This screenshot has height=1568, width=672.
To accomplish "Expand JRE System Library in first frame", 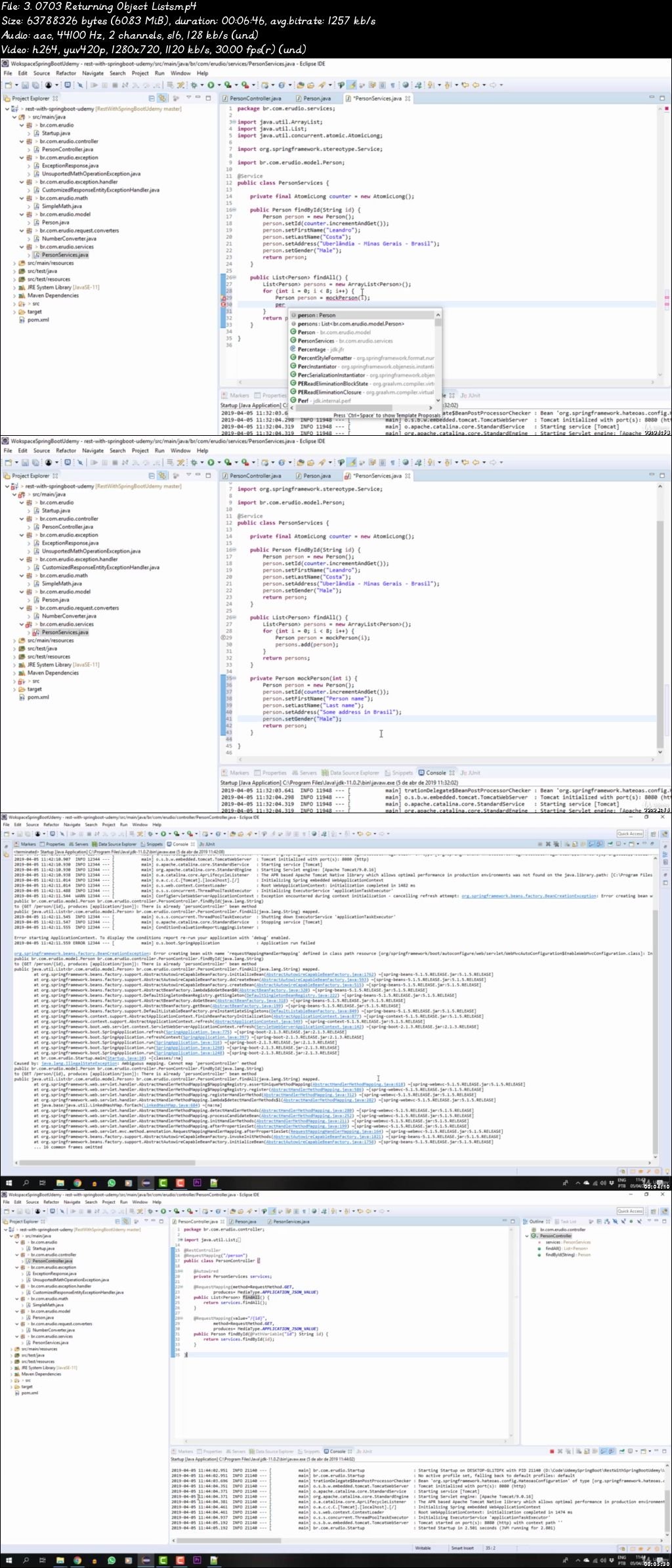I will point(14,287).
